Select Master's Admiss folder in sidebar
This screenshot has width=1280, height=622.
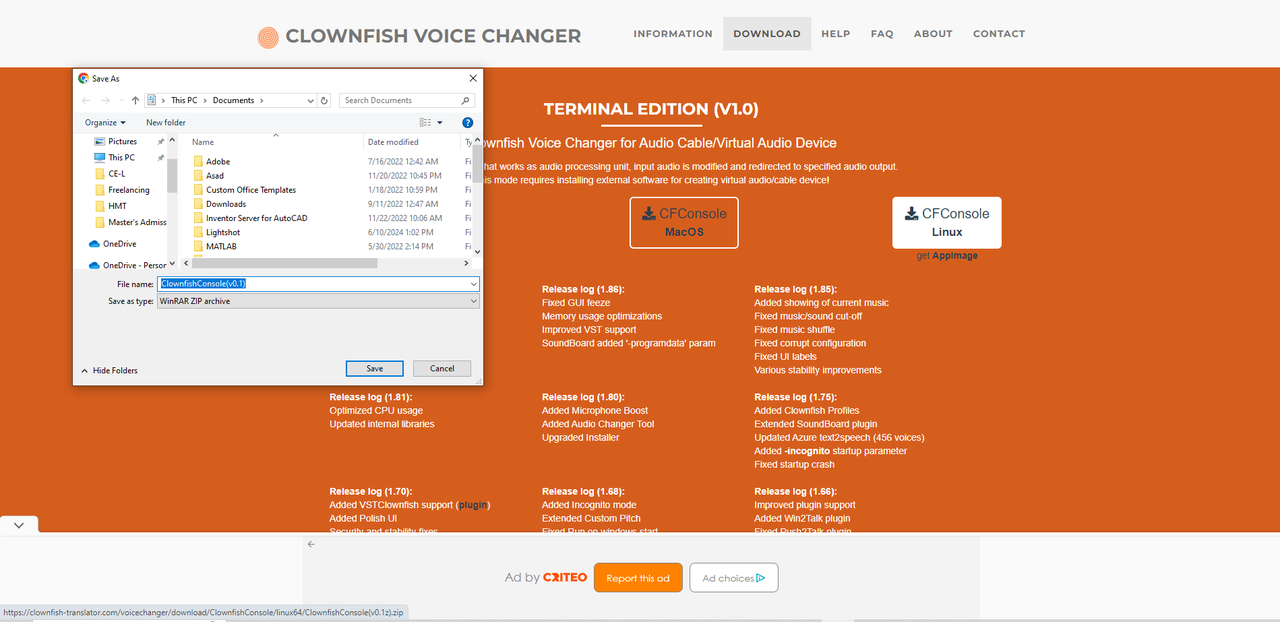coord(130,222)
